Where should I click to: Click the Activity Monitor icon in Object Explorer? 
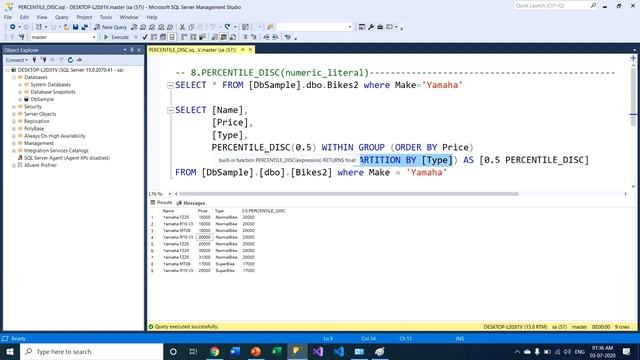[80, 60]
